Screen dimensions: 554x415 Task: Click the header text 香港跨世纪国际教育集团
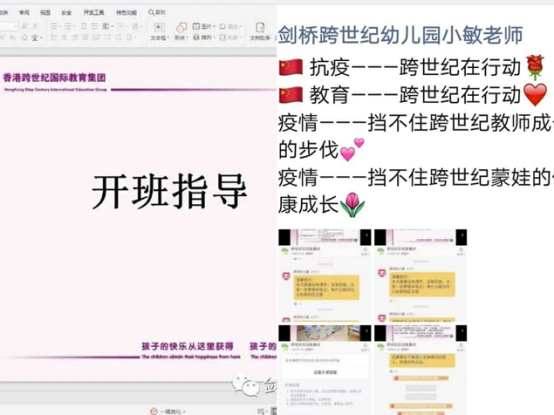click(x=54, y=77)
